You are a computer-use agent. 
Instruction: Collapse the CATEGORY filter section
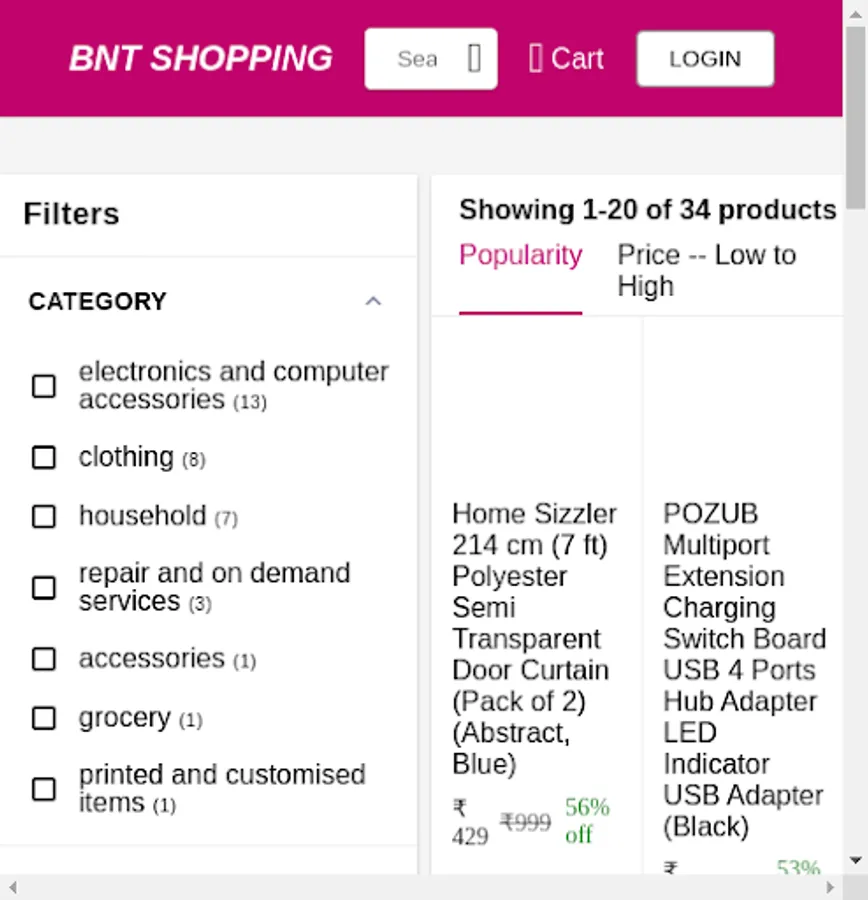[373, 301]
